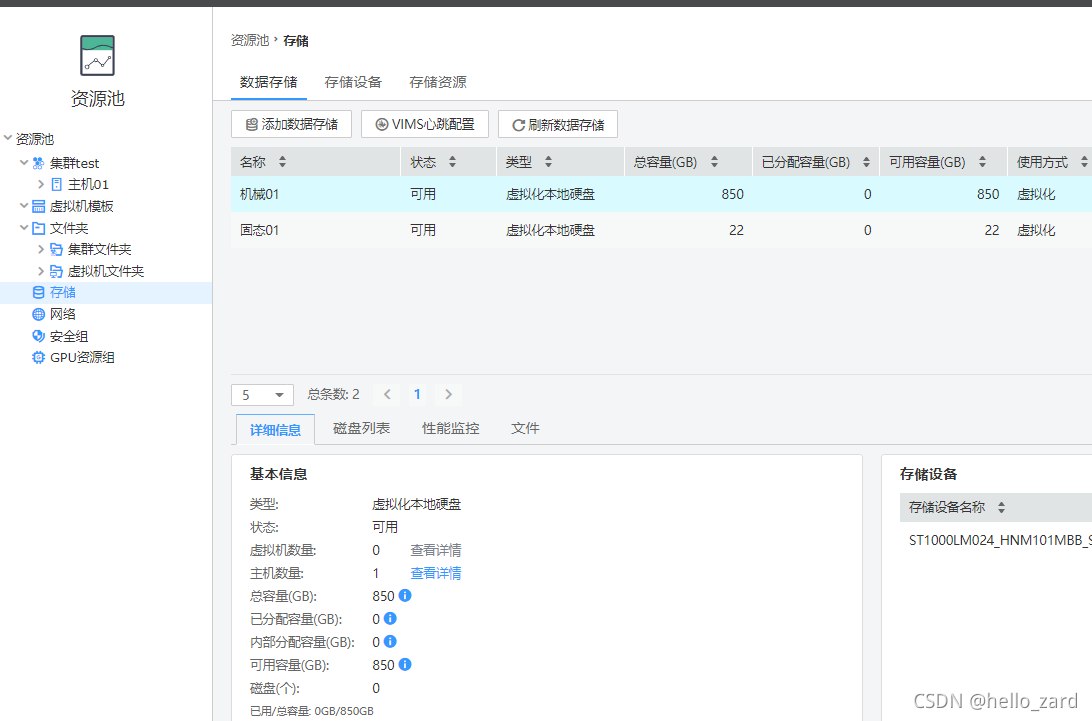The height and width of the screenshot is (721, 1092).
Task: Click the info icon beside 可用容量(GB) value
Action: [405, 665]
